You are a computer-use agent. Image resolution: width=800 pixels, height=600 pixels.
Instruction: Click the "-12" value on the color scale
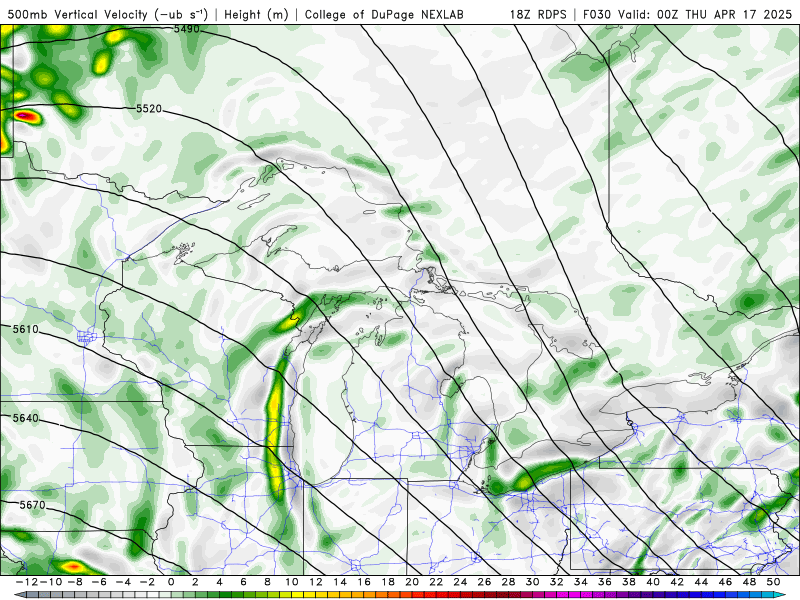(26, 582)
